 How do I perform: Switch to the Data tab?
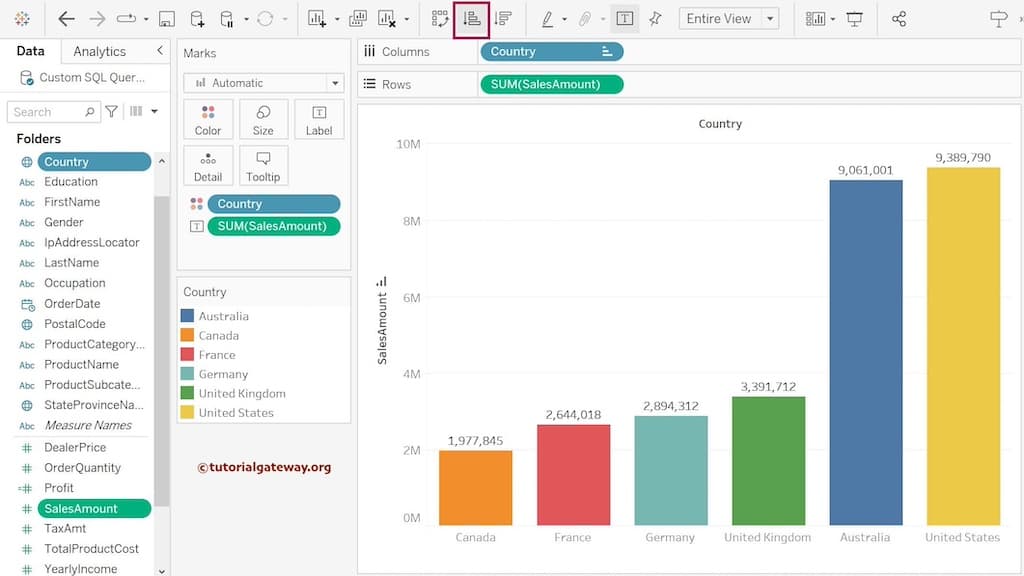click(x=30, y=50)
